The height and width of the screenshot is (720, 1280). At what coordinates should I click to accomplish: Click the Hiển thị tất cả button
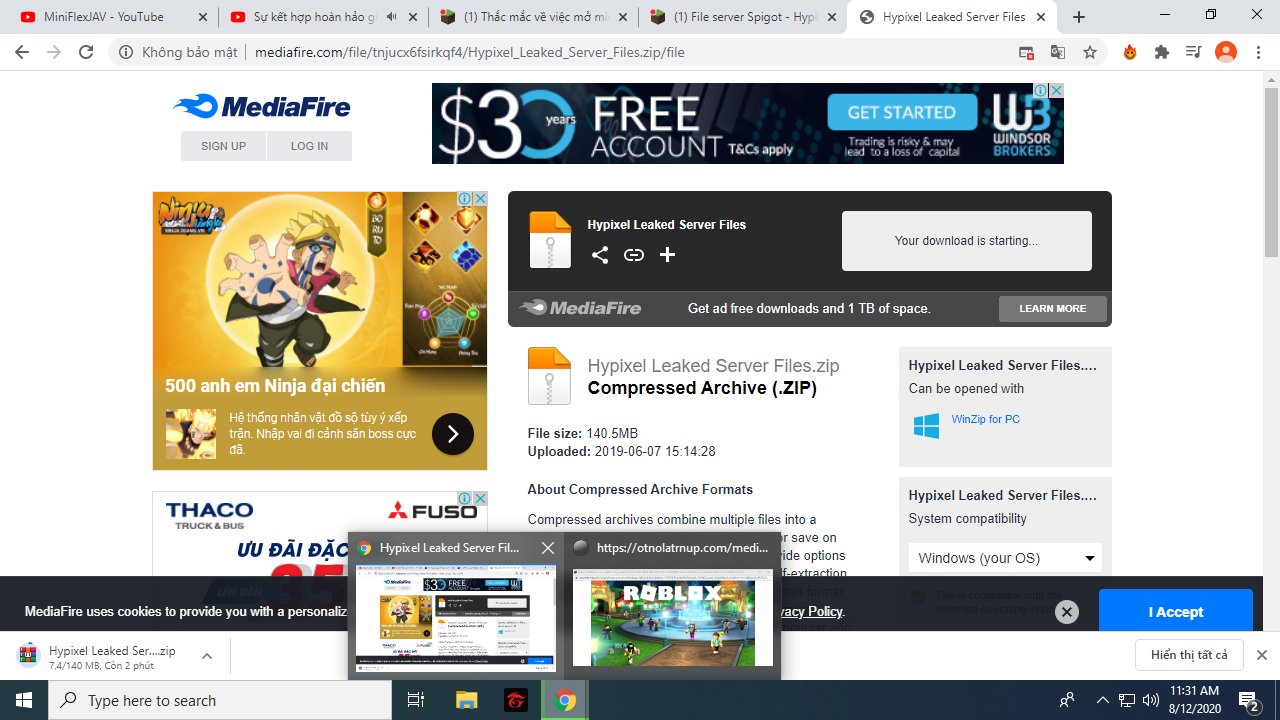pos(1189,655)
